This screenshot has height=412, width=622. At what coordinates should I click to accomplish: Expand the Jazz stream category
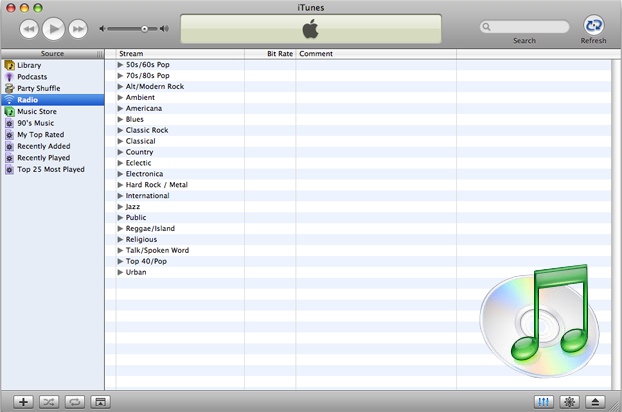pos(120,207)
